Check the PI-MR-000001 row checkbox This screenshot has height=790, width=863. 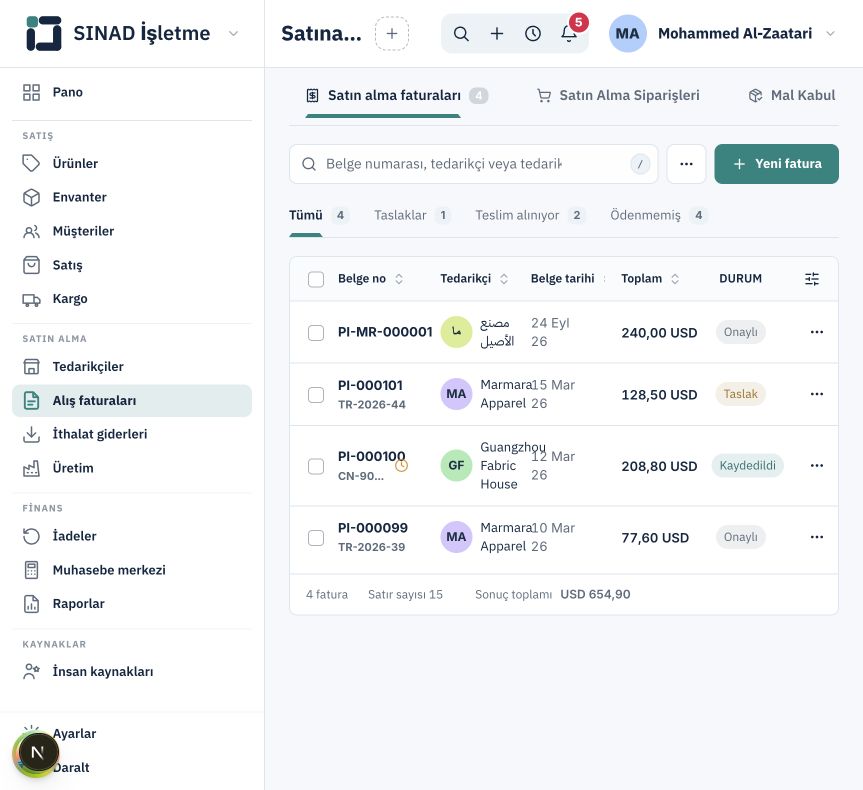316,333
